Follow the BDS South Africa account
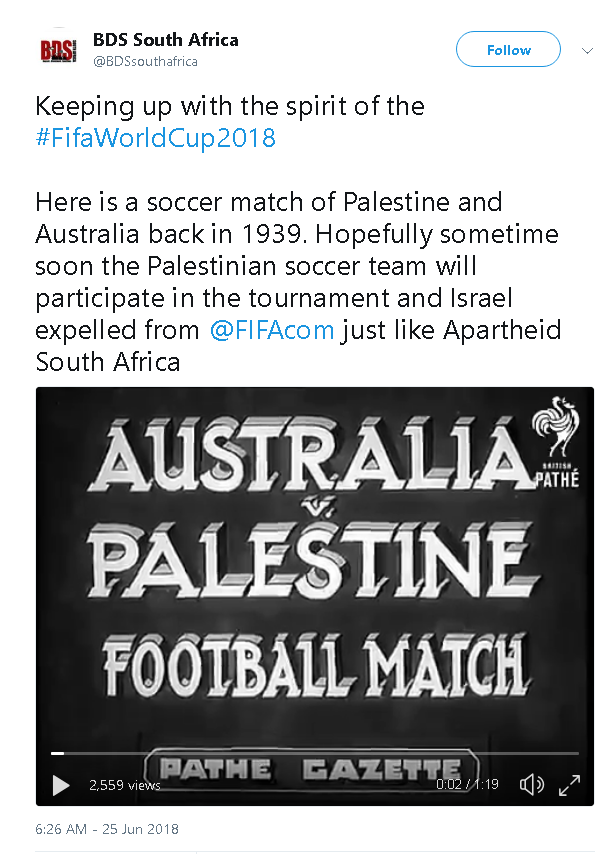The image size is (615, 854). (x=509, y=50)
